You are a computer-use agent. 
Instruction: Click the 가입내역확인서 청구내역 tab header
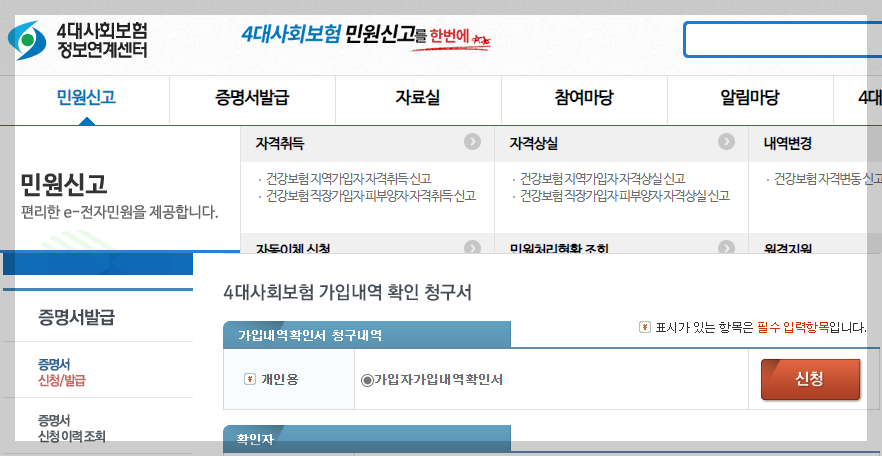tap(367, 335)
